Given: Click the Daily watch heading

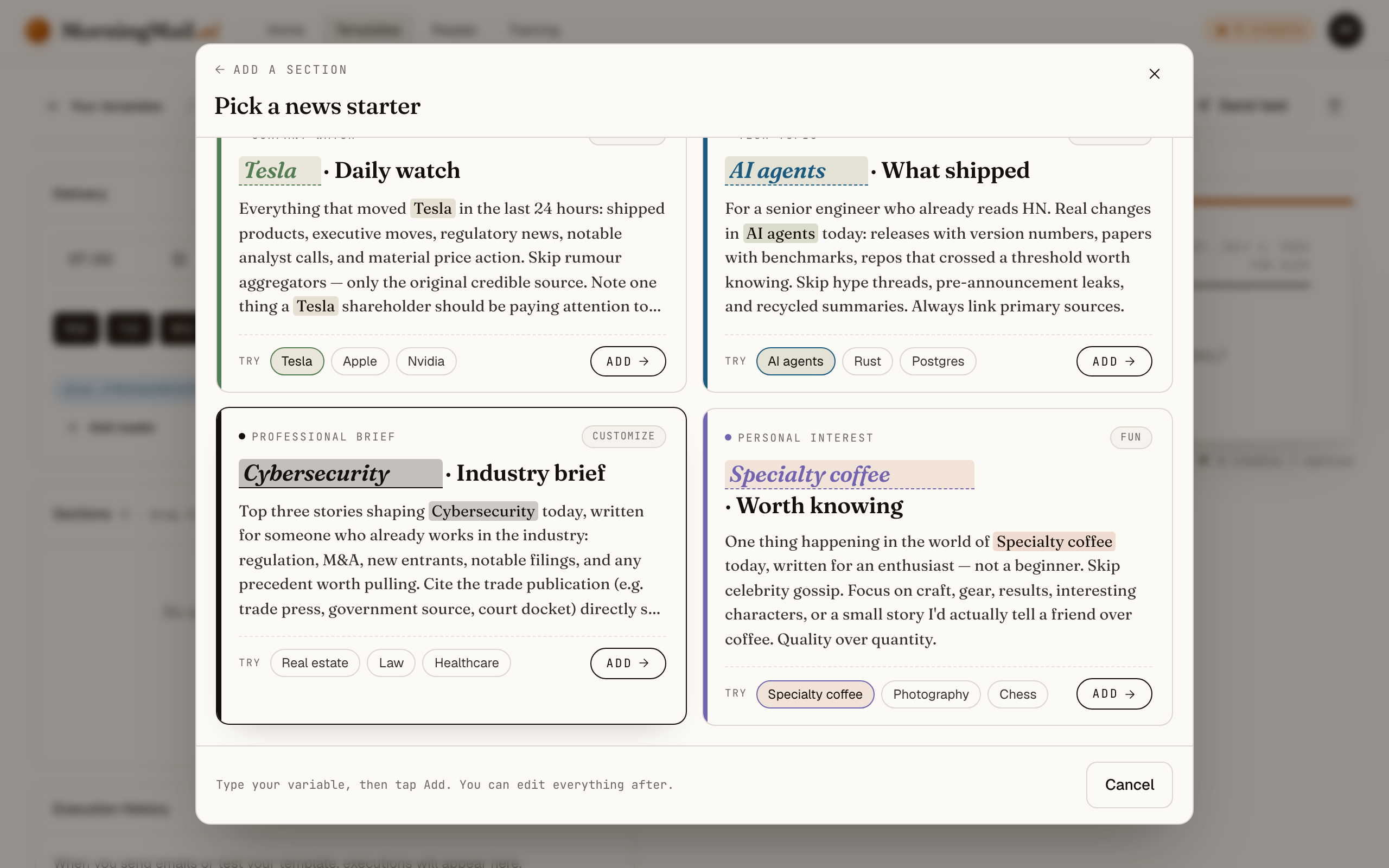Looking at the screenshot, I should pos(397,170).
